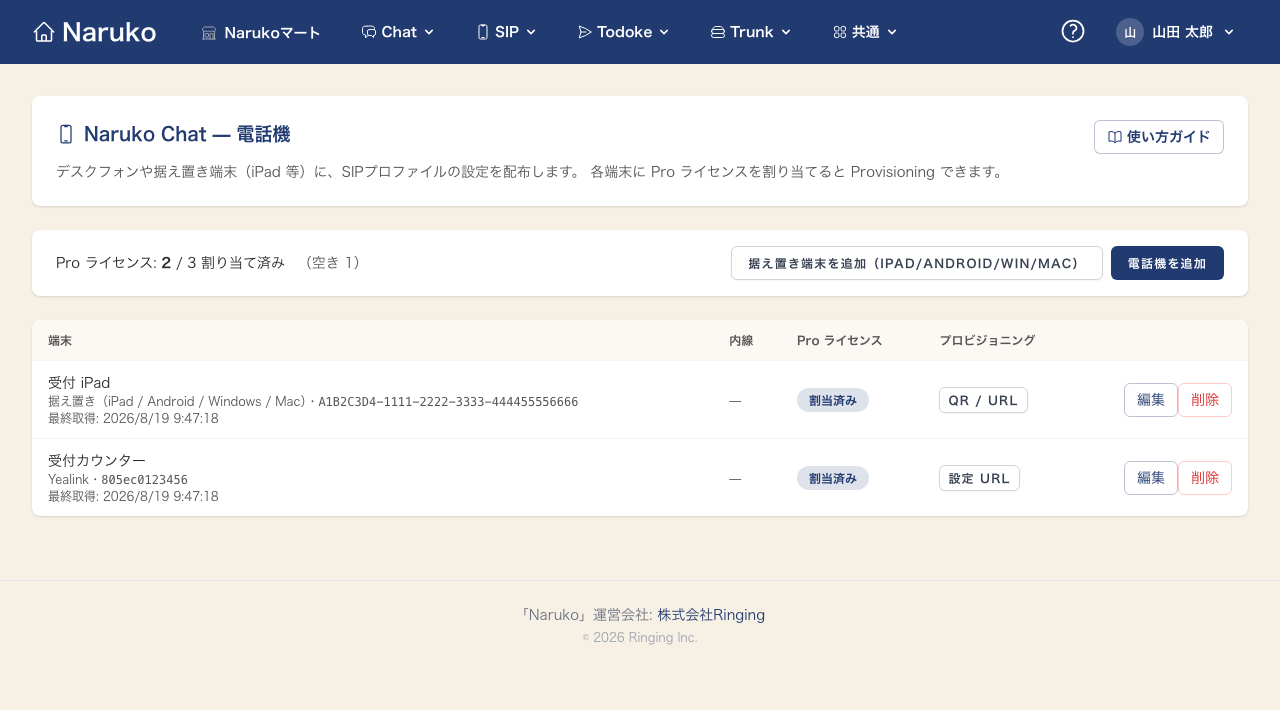1280x710 pixels.
Task: Click the © 2026 Ringing Inc. text
Action: (x=640, y=637)
